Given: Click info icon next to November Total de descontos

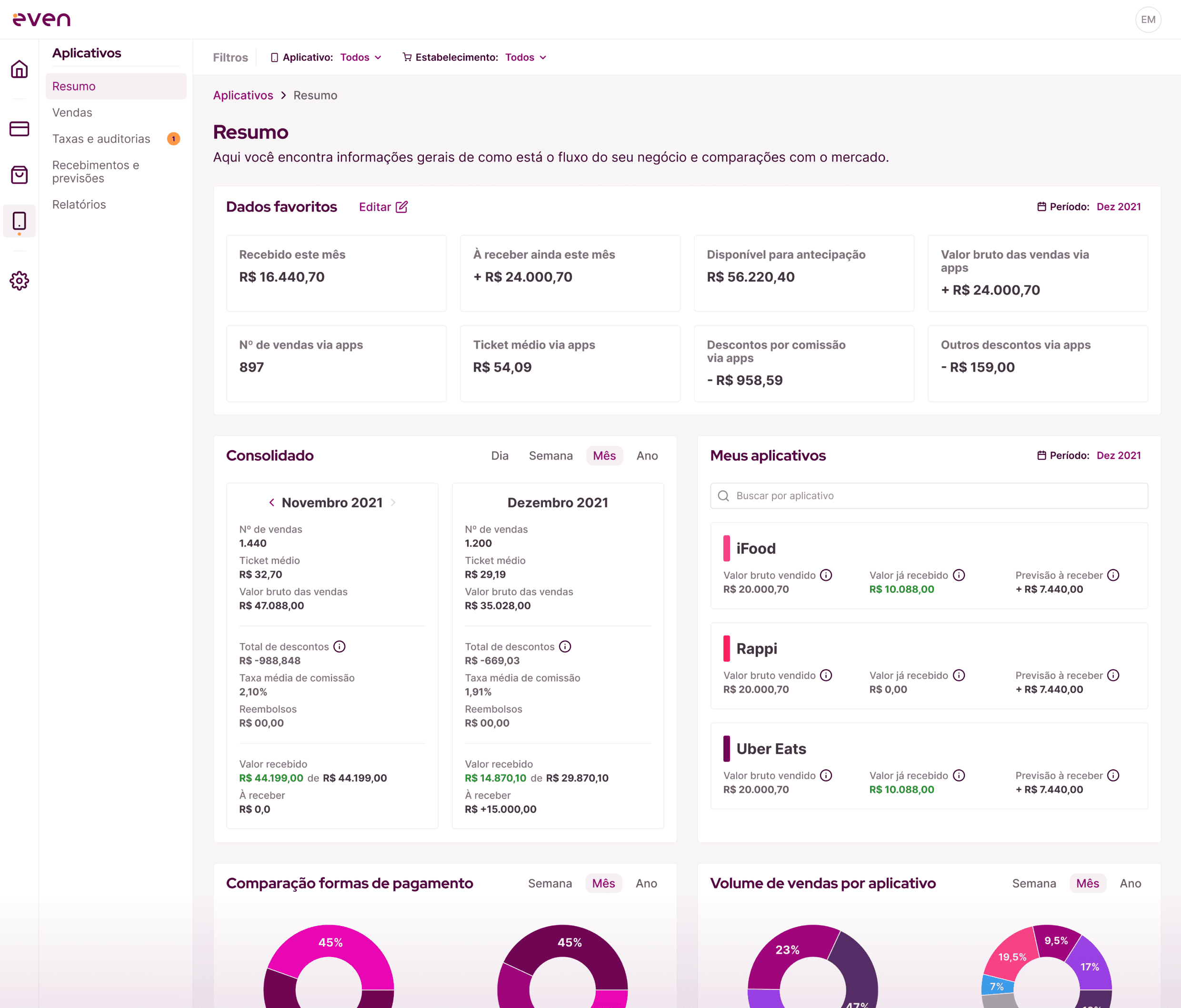Looking at the screenshot, I should click(x=340, y=646).
